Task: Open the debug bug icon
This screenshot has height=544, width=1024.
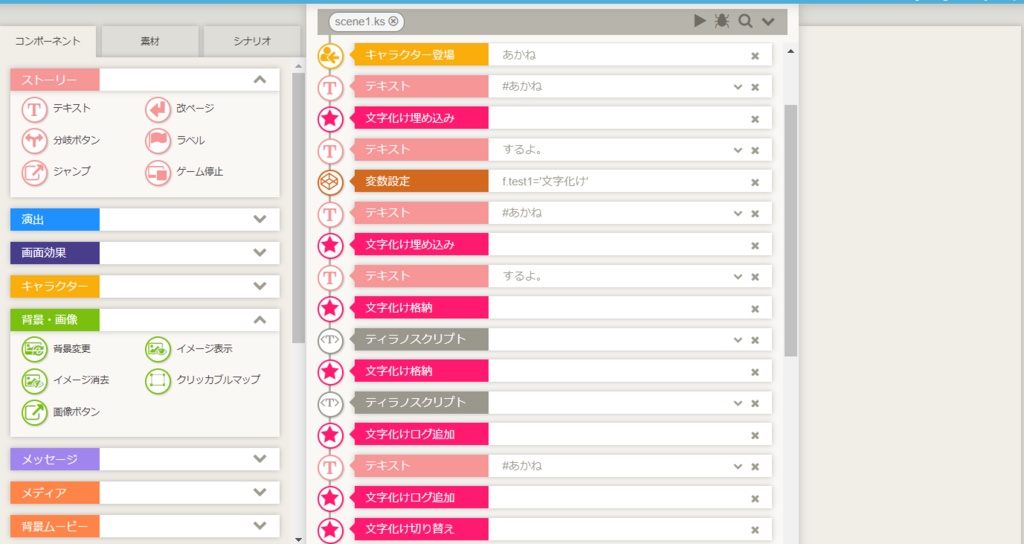Action: point(722,21)
